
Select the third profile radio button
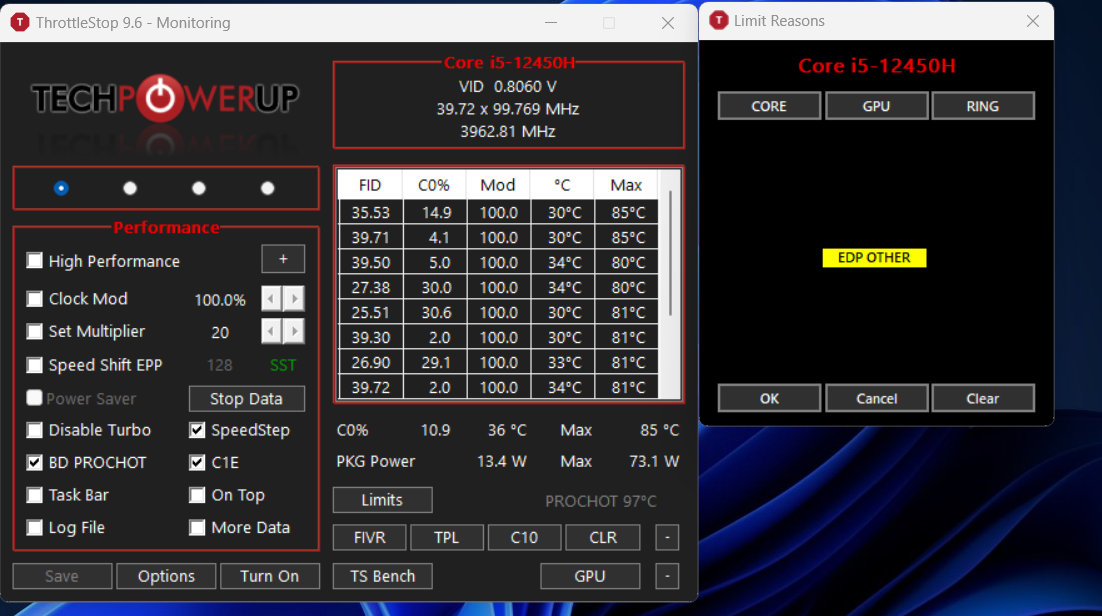199,188
